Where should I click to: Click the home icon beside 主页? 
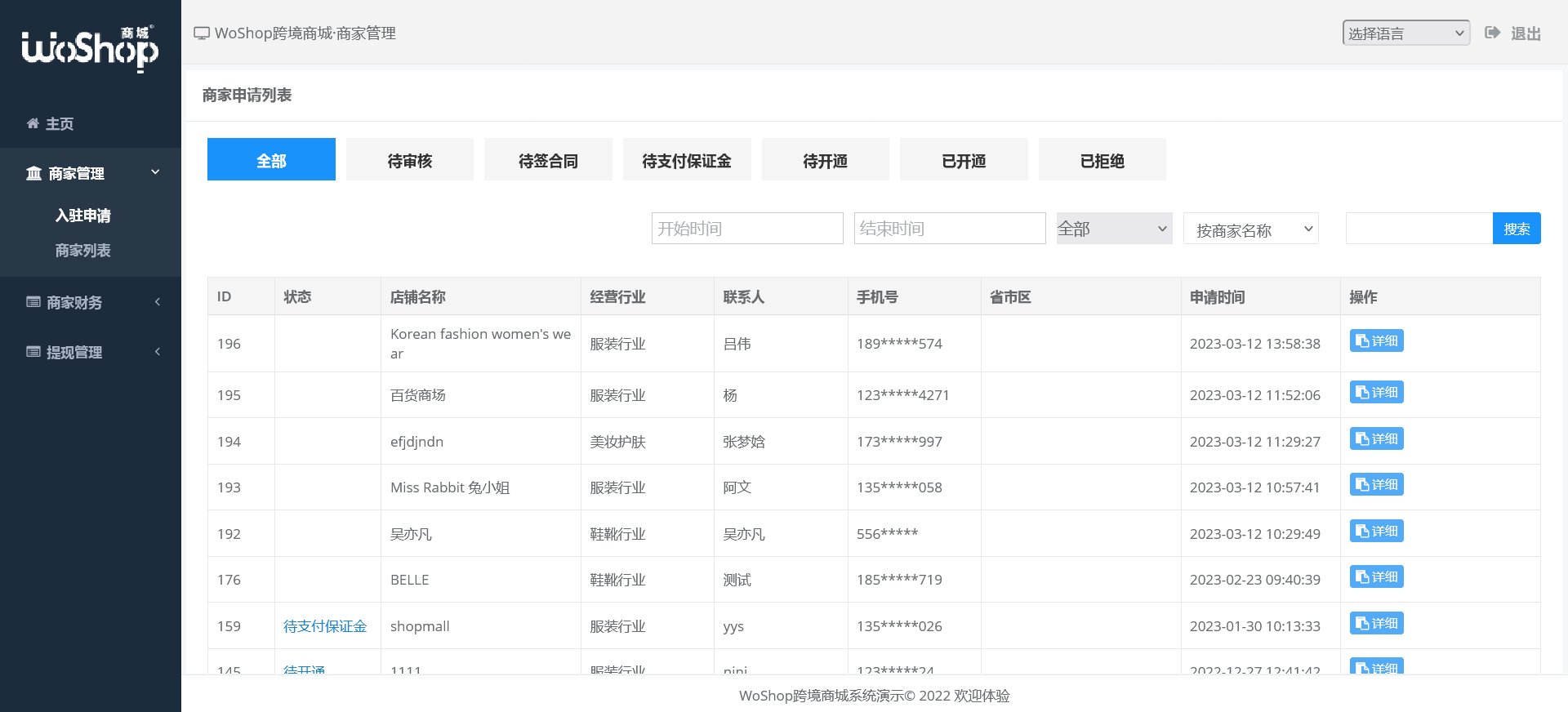coord(33,123)
